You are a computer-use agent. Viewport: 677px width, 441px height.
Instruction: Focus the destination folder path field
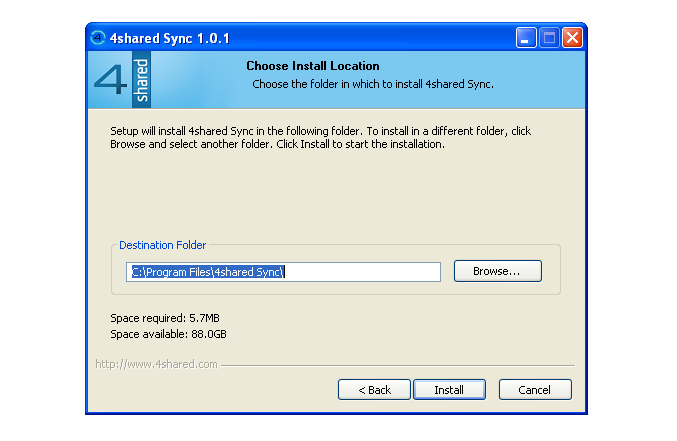[x=284, y=272]
